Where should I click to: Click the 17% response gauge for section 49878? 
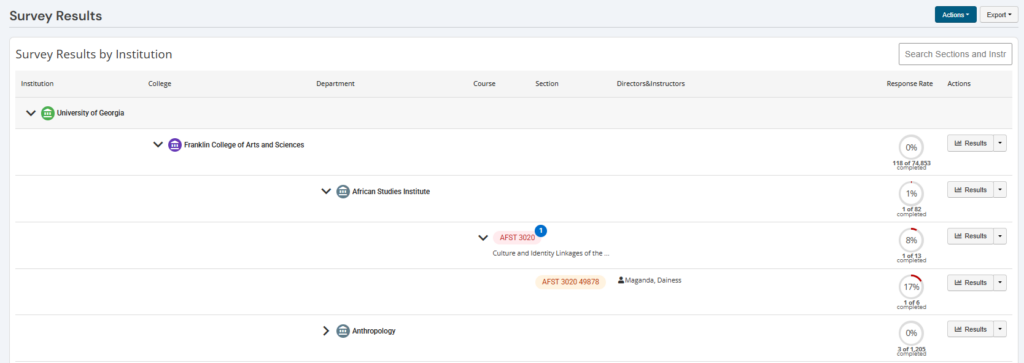911,287
